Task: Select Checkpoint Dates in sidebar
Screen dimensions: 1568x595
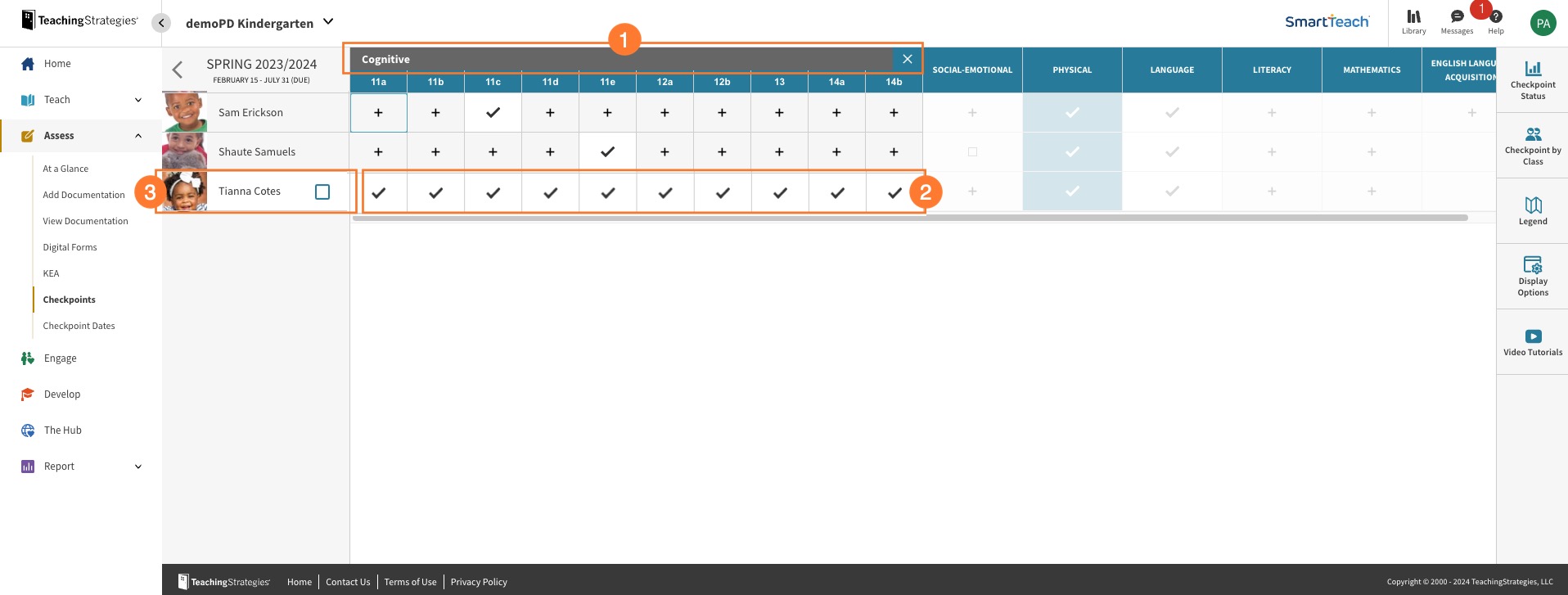Action: [x=79, y=326]
